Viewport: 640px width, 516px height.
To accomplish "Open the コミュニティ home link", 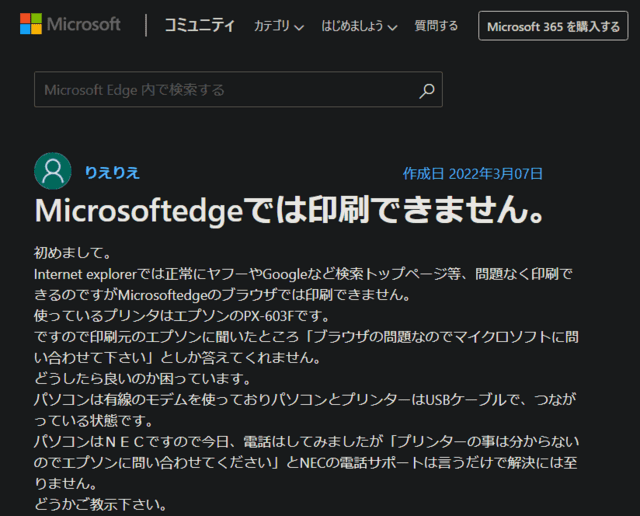I will [200, 25].
